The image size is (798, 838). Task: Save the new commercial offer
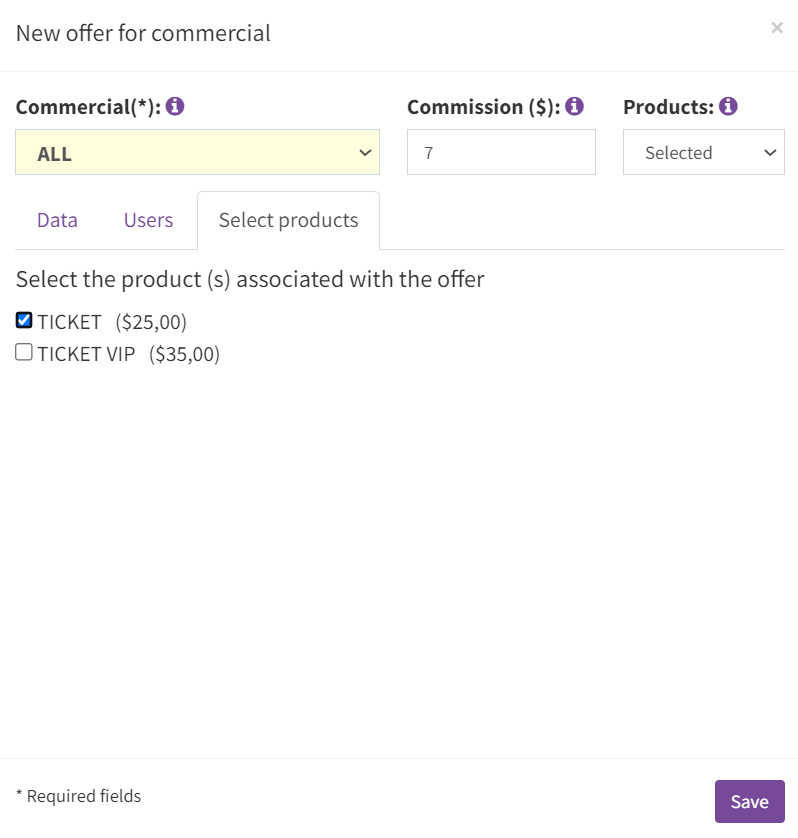pyautogui.click(x=750, y=801)
